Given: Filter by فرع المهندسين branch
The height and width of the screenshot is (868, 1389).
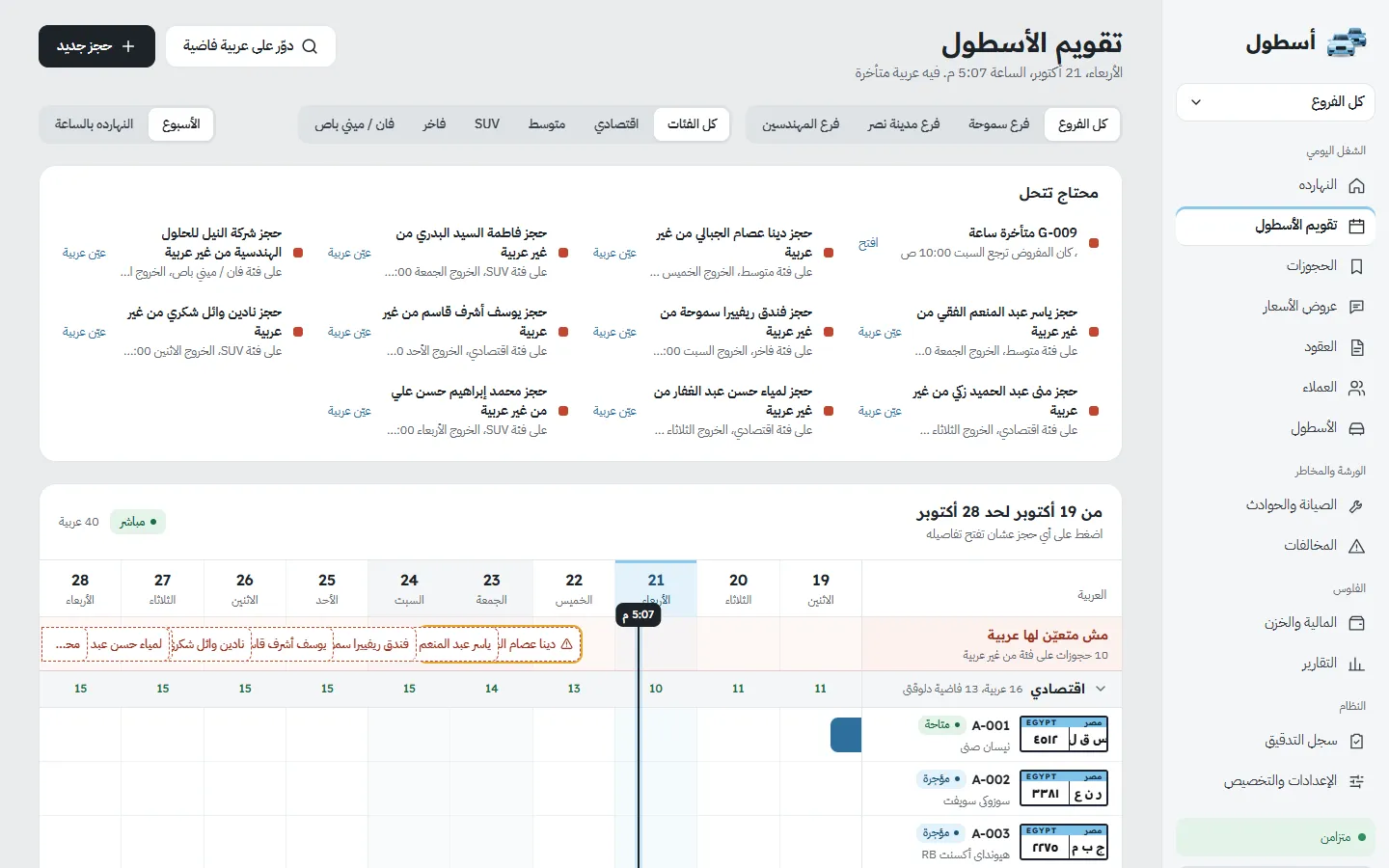Looking at the screenshot, I should pyautogui.click(x=801, y=124).
